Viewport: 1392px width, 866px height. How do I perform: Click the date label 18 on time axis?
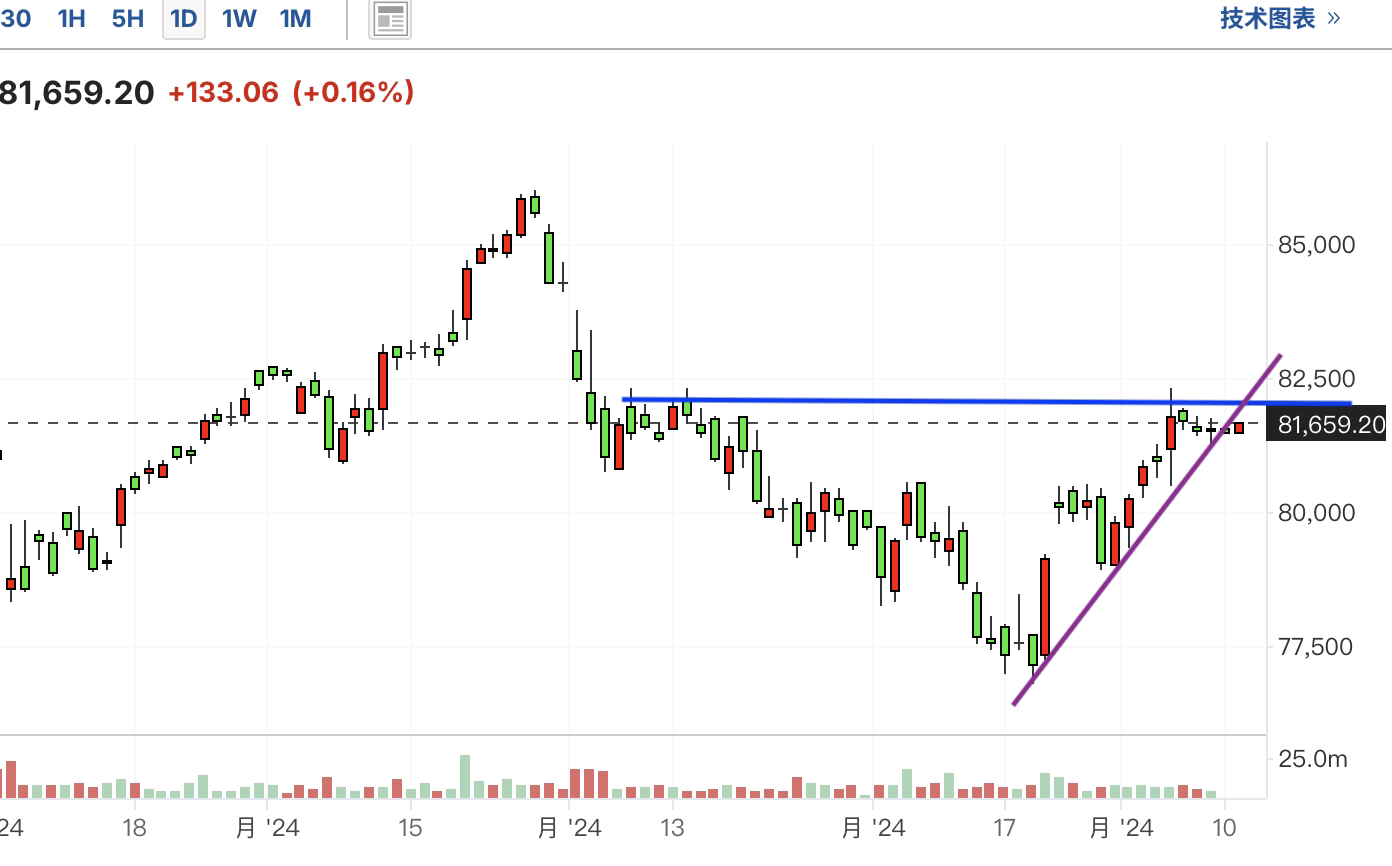click(x=134, y=828)
